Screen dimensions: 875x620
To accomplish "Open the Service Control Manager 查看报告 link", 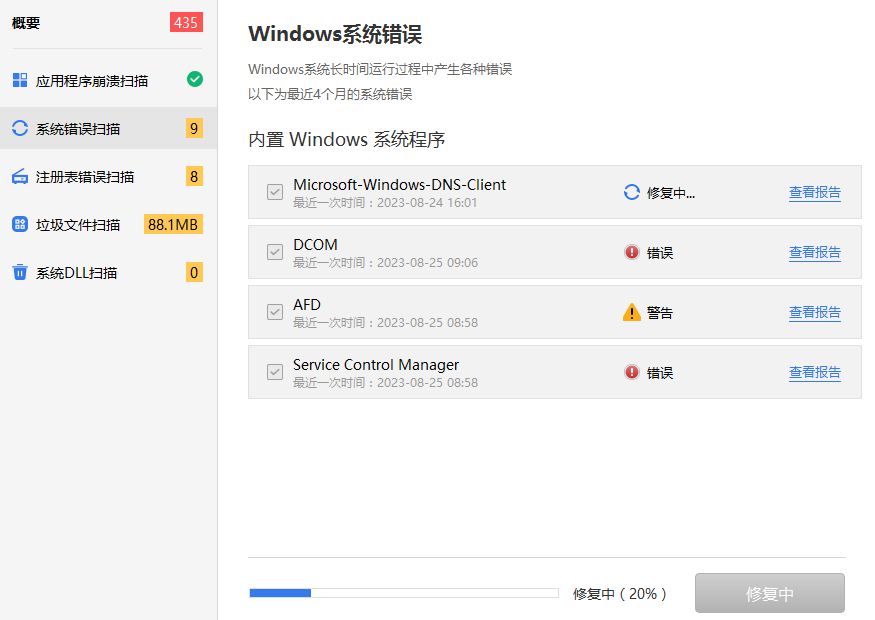I will tap(815, 372).
